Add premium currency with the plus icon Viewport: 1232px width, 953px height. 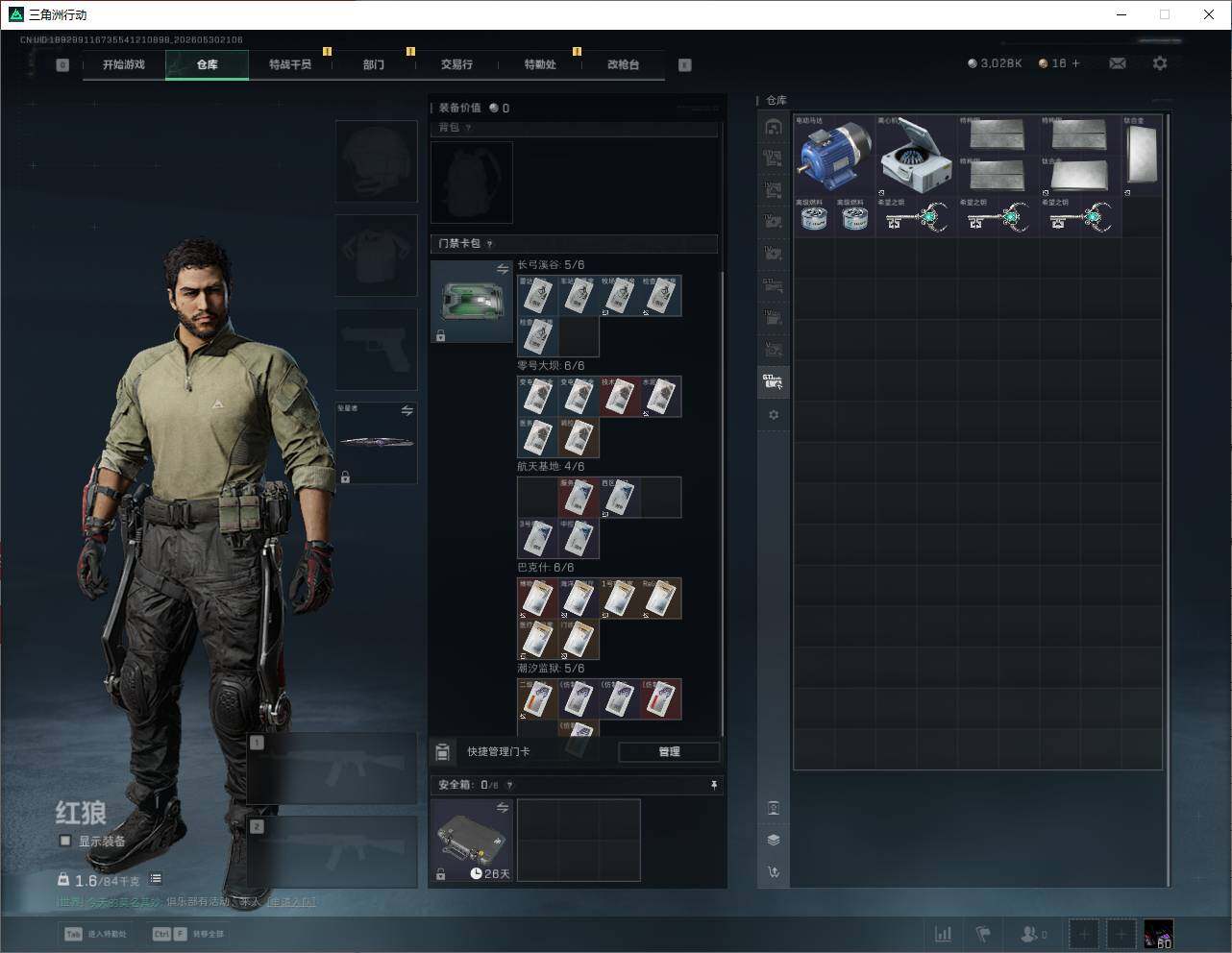pyautogui.click(x=1075, y=63)
